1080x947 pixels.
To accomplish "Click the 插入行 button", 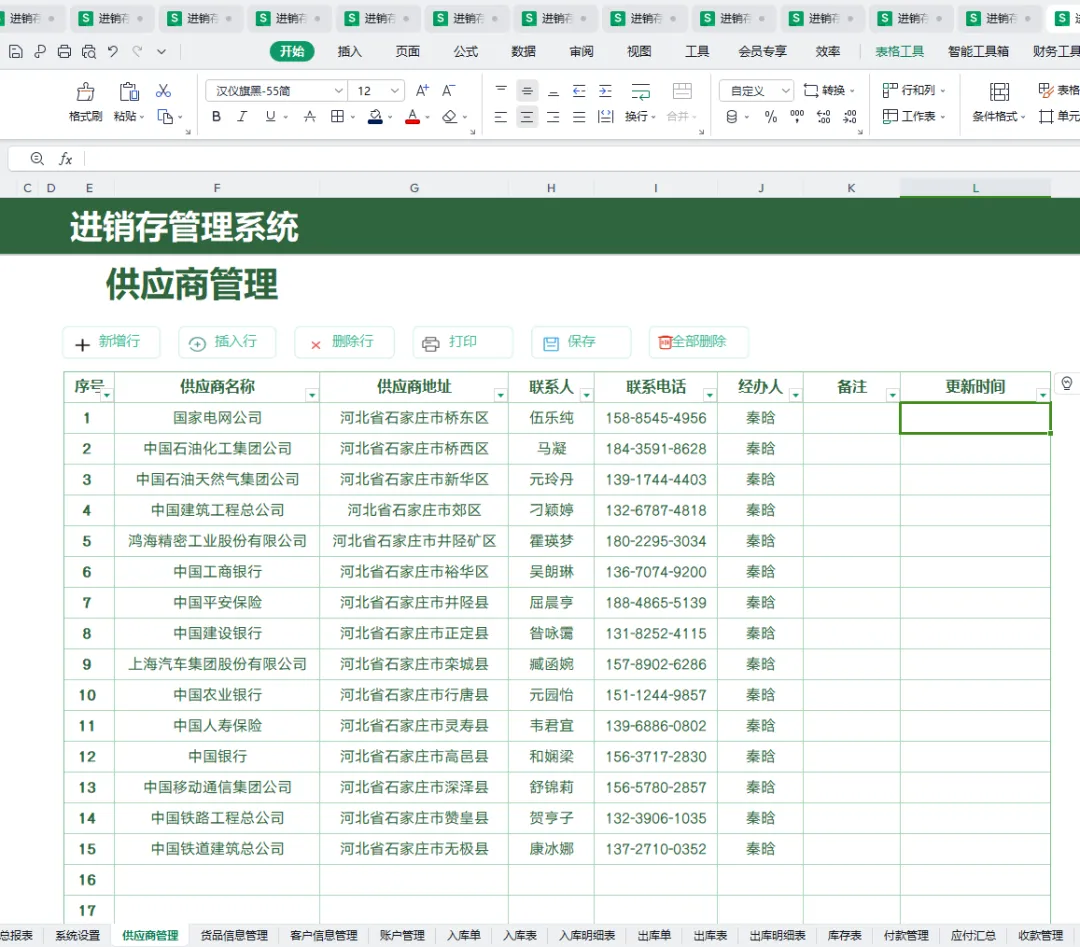I will click(227, 342).
